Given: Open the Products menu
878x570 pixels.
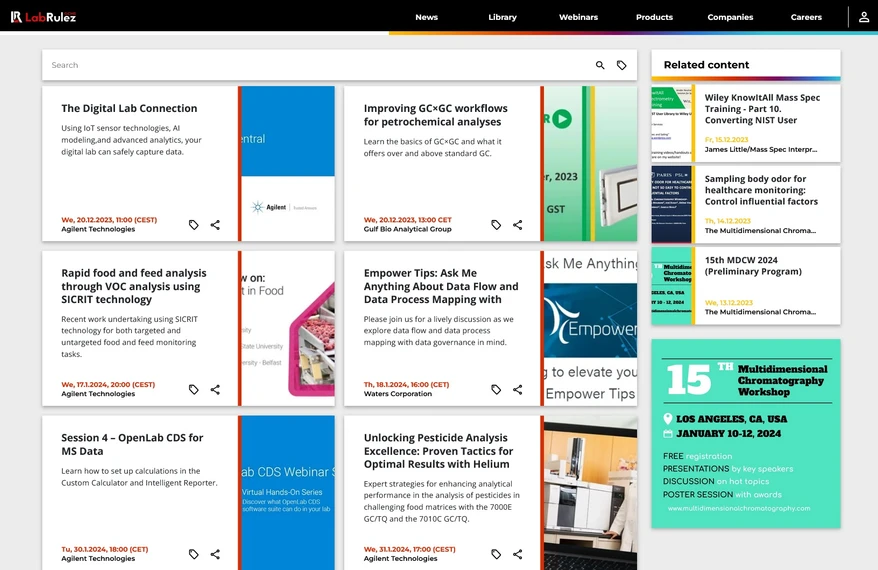Looking at the screenshot, I should 654,17.
